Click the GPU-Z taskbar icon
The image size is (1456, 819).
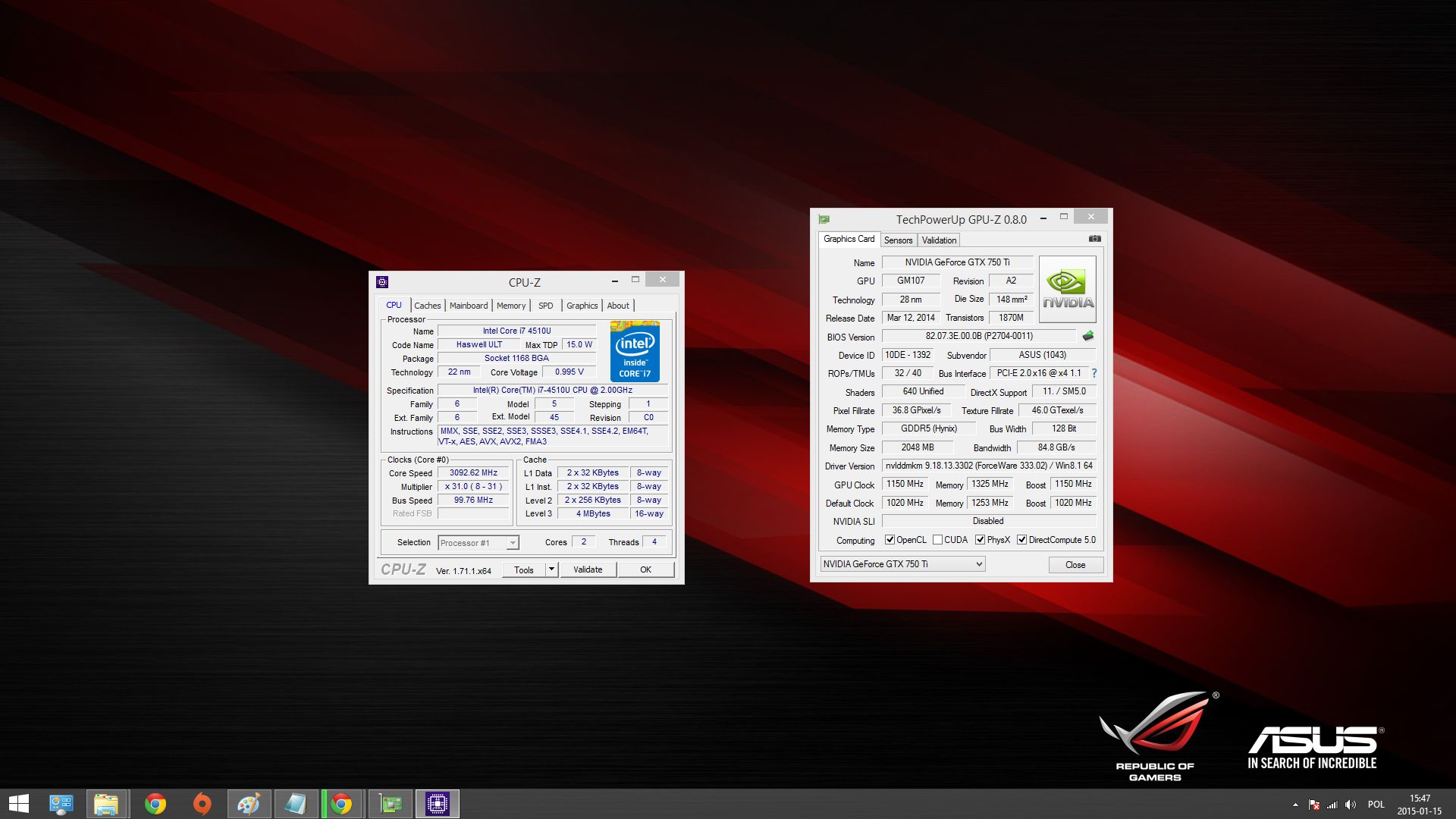click(391, 804)
